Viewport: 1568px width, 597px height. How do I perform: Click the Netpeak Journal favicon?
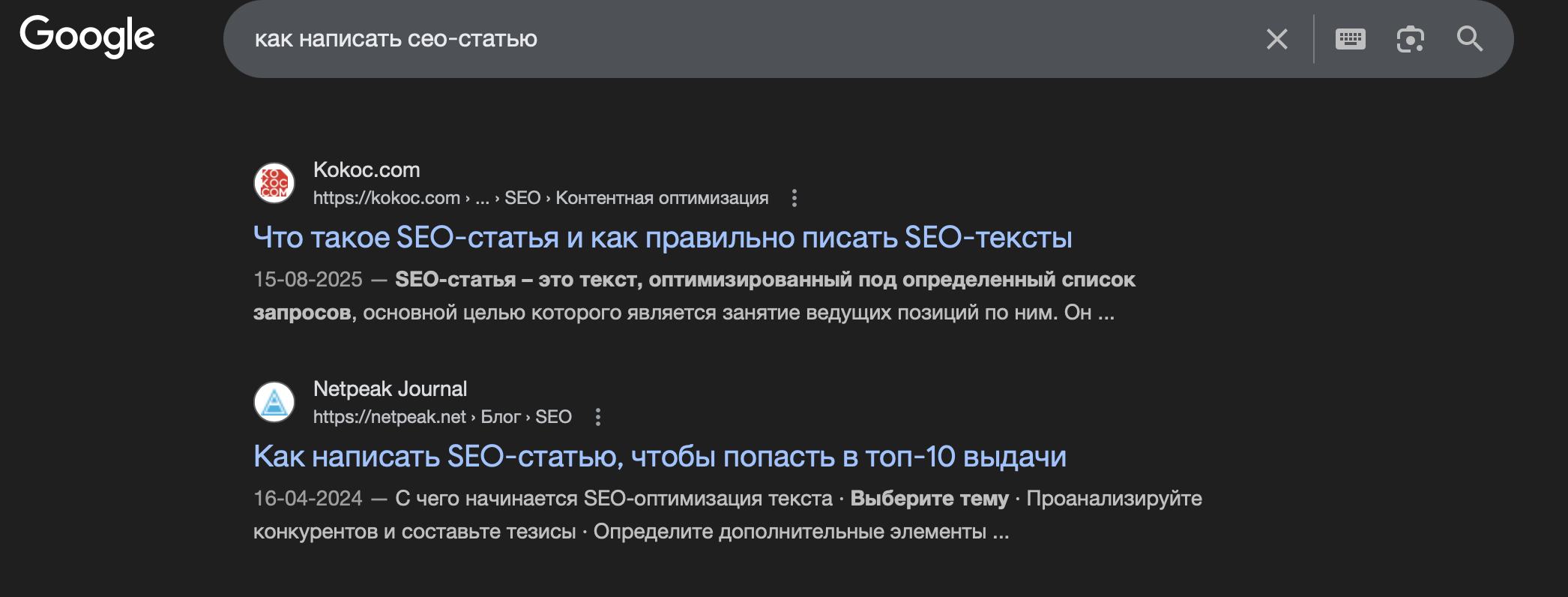pos(274,403)
